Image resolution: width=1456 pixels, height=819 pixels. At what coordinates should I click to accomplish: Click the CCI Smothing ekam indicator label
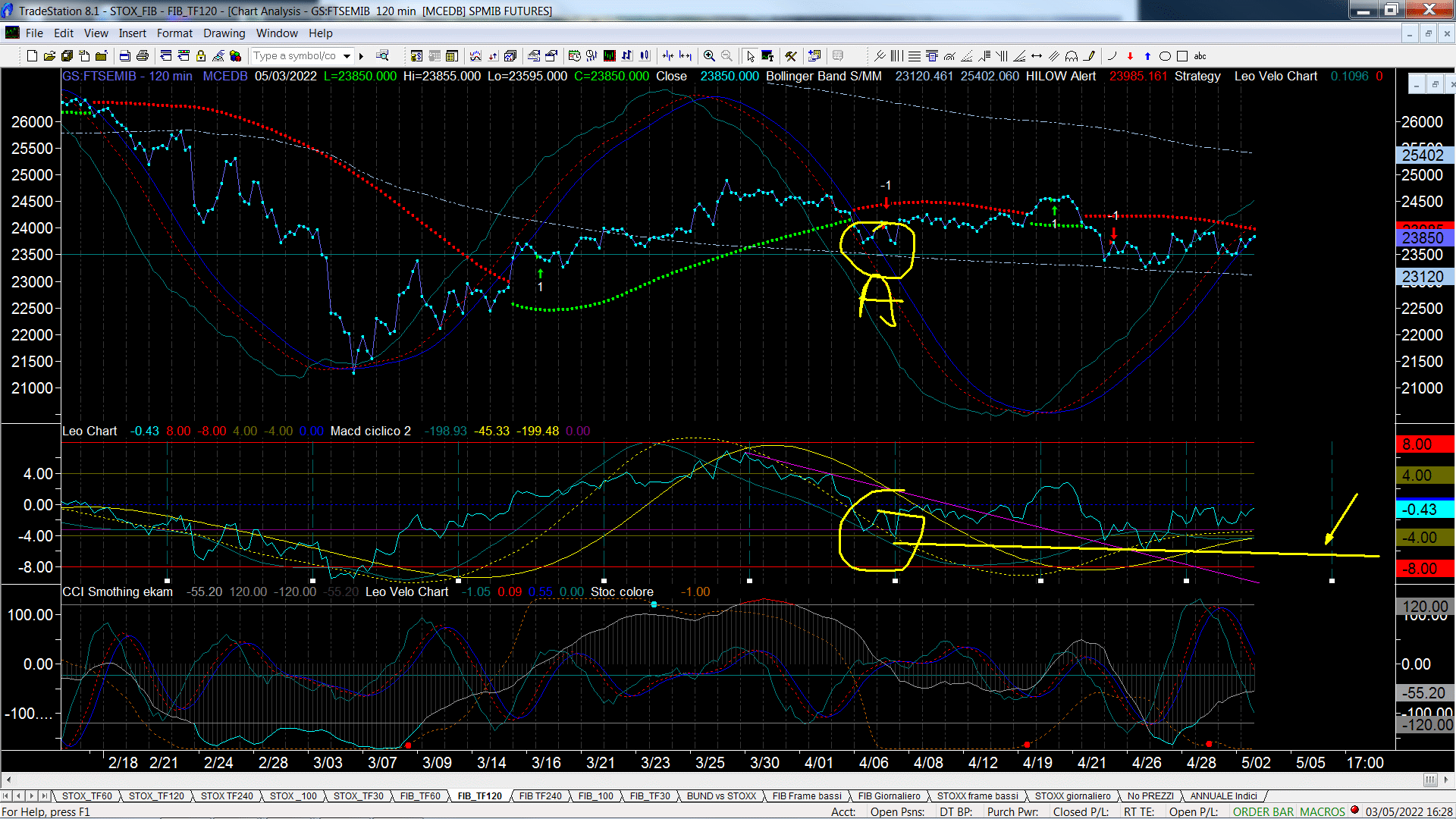[x=118, y=591]
